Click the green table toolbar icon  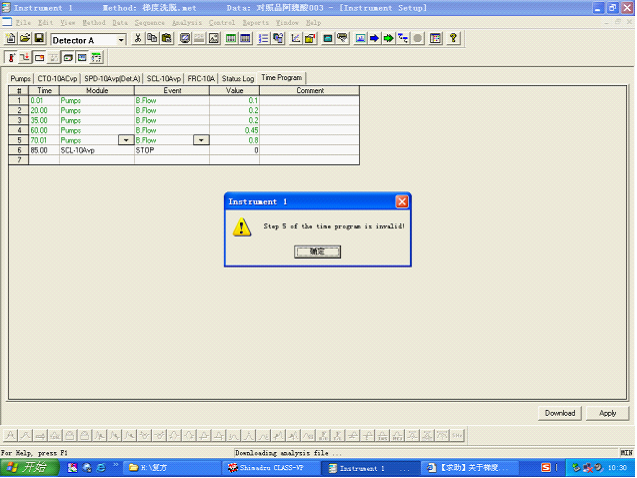[x=231, y=39]
